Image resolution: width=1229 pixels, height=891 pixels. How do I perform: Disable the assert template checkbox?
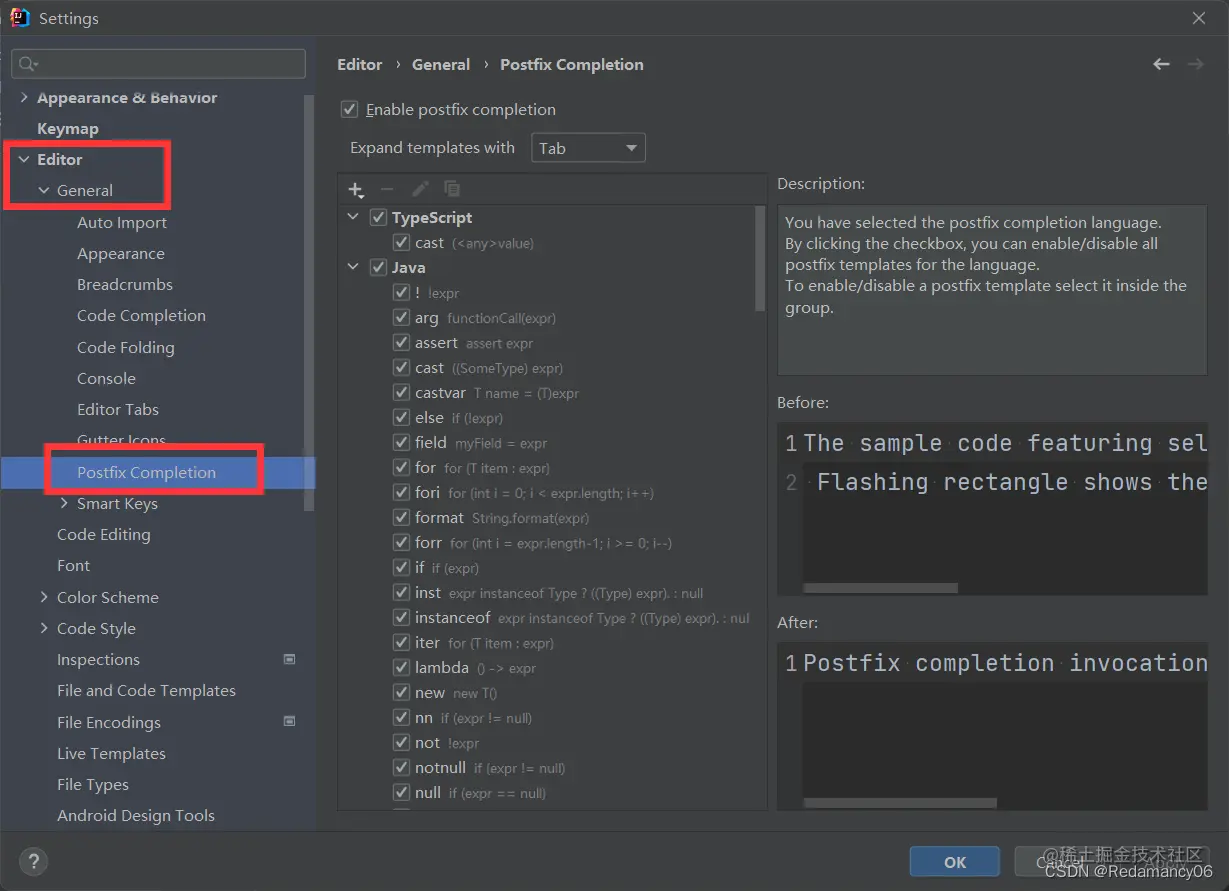tap(401, 342)
